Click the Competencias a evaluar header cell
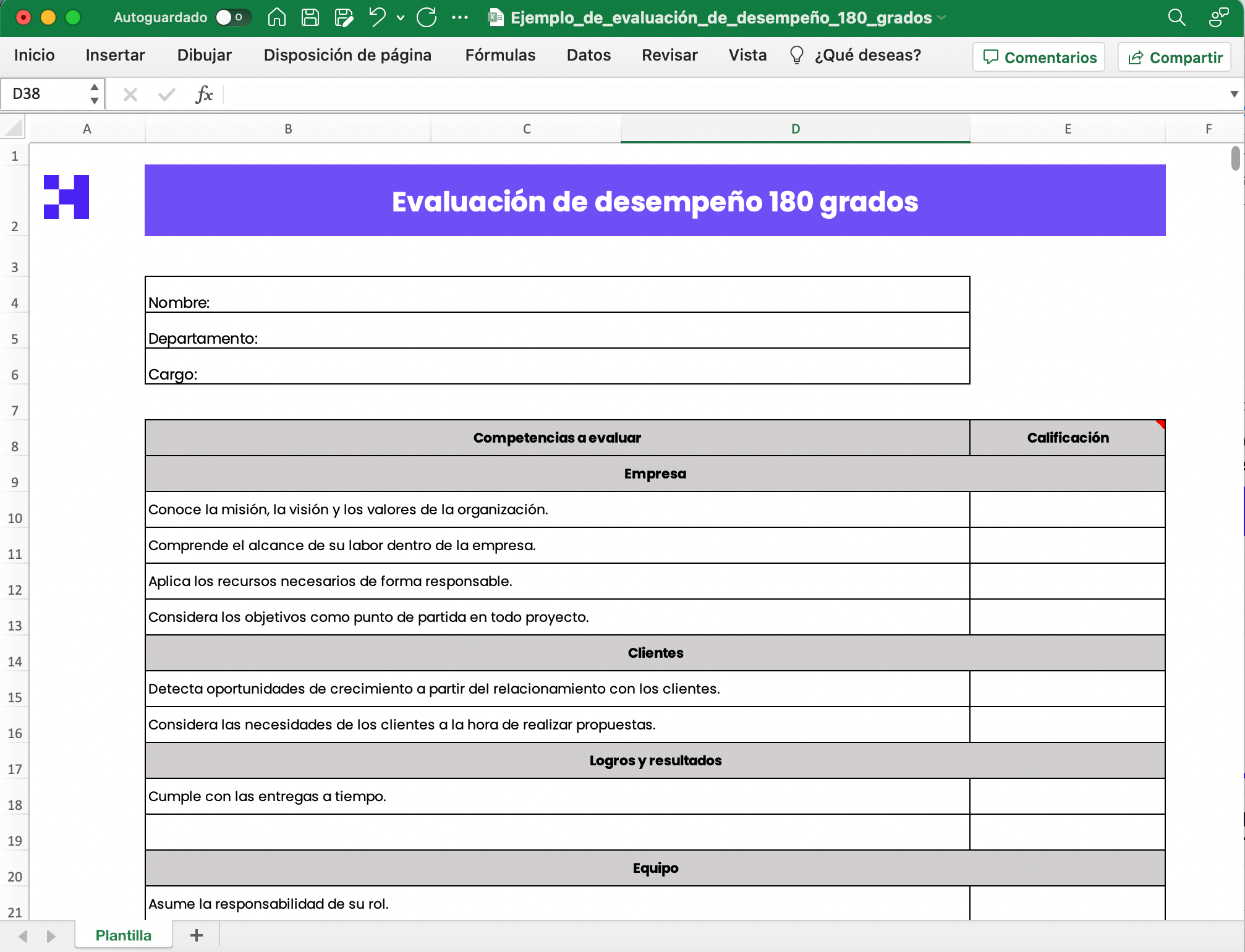Image resolution: width=1245 pixels, height=952 pixels. click(x=557, y=438)
